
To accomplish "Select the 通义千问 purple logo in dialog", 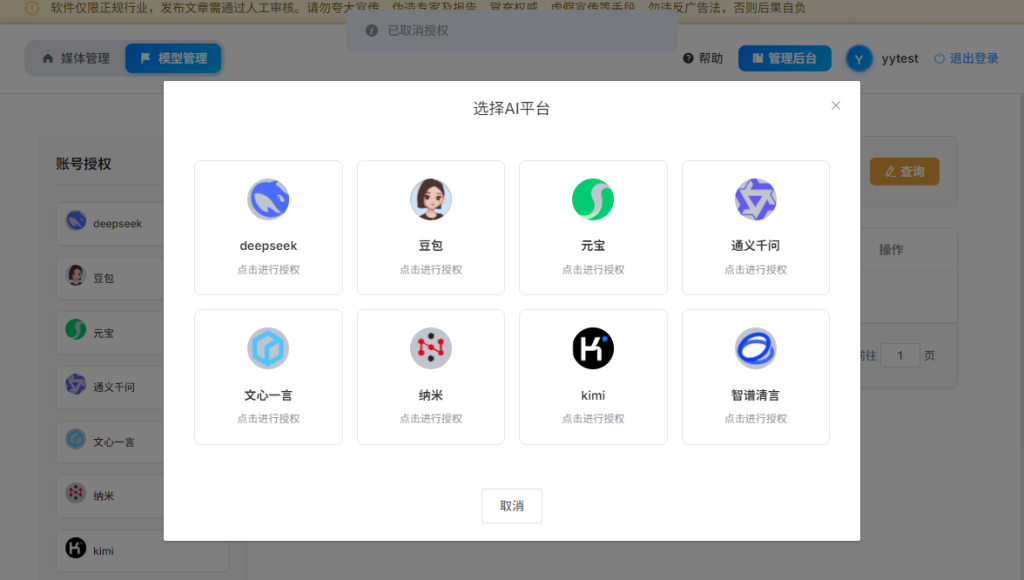I will [x=756, y=199].
